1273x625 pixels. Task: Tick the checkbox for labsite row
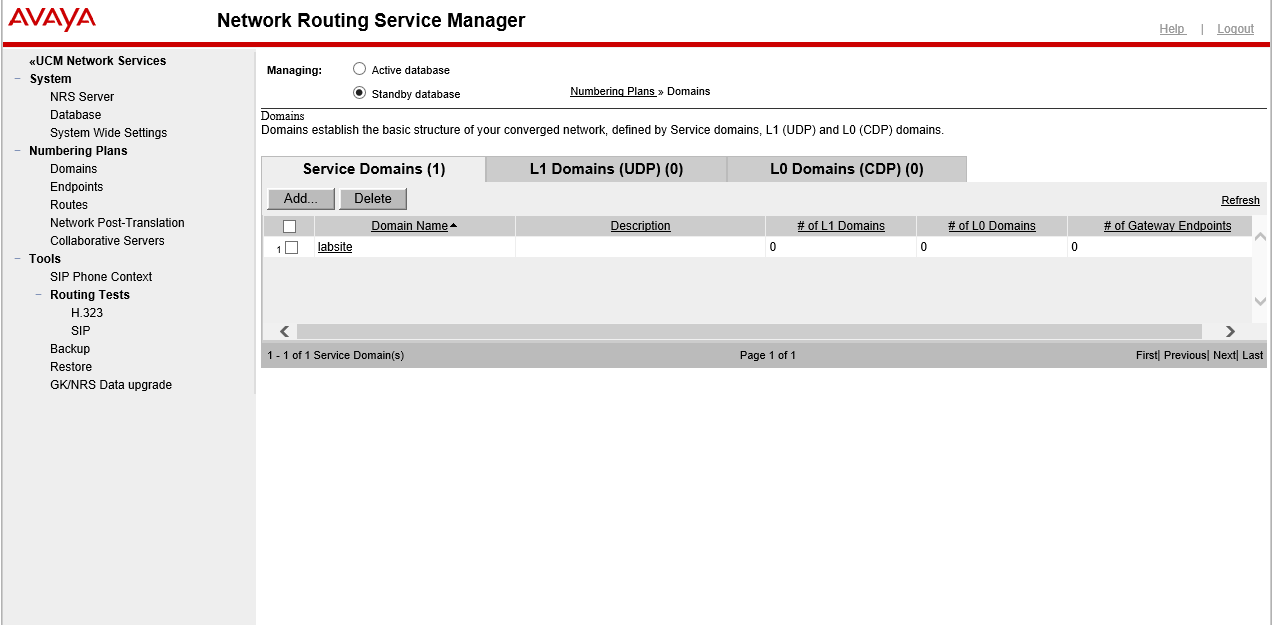click(x=292, y=248)
